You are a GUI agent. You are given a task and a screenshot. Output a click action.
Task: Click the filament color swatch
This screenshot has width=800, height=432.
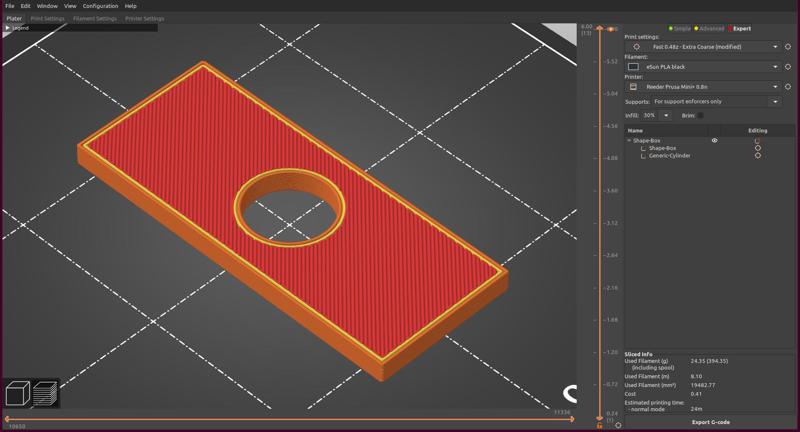[x=633, y=67]
